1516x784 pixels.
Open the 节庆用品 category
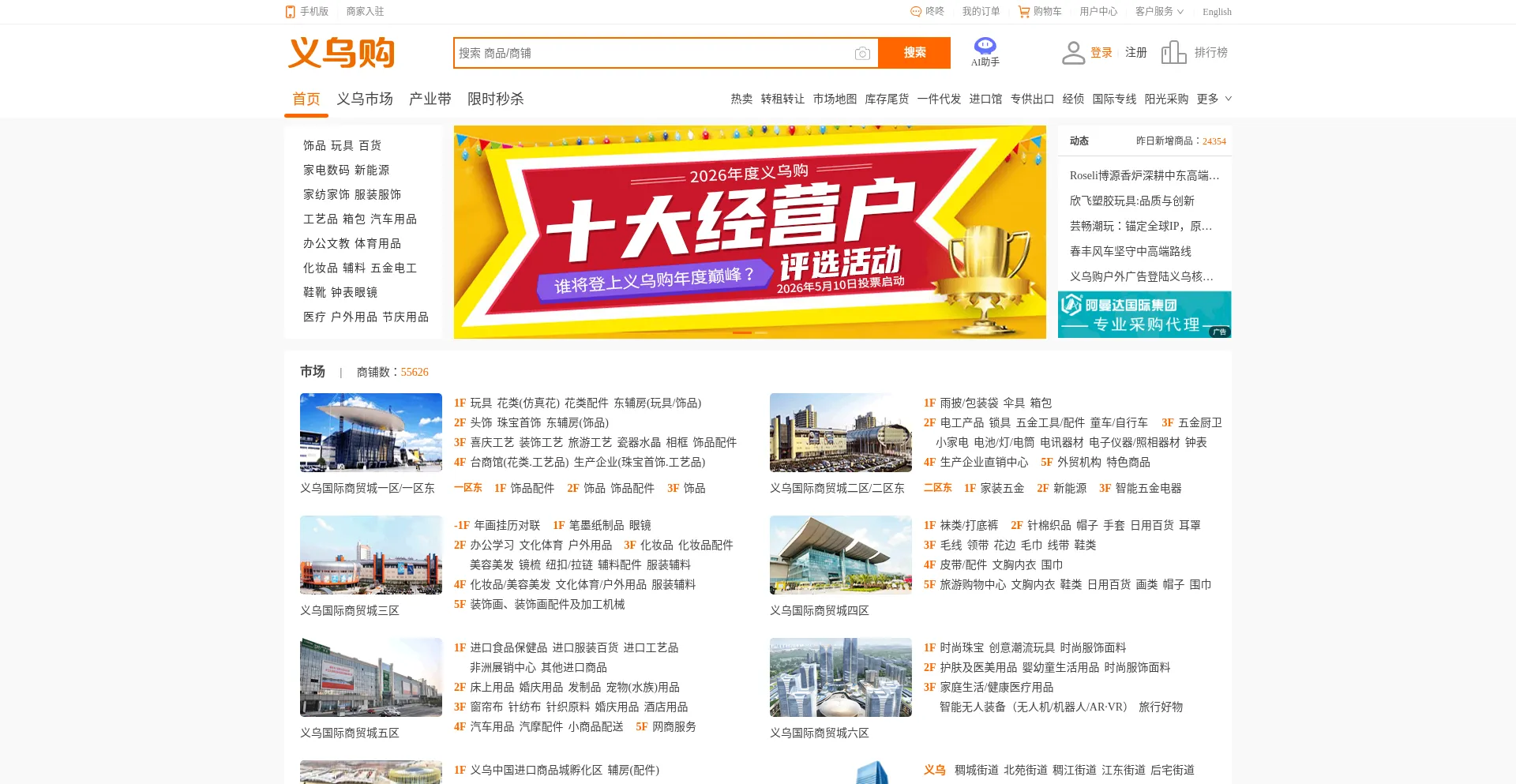point(405,317)
